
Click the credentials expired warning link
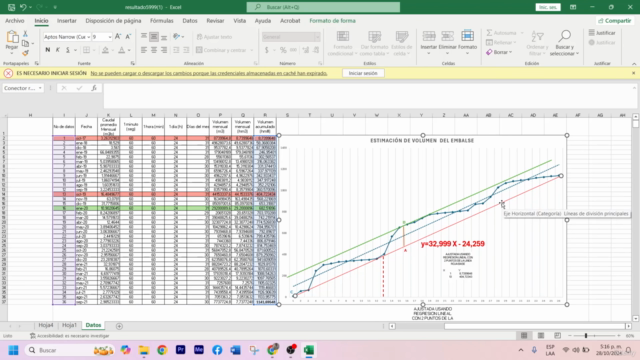209,73
